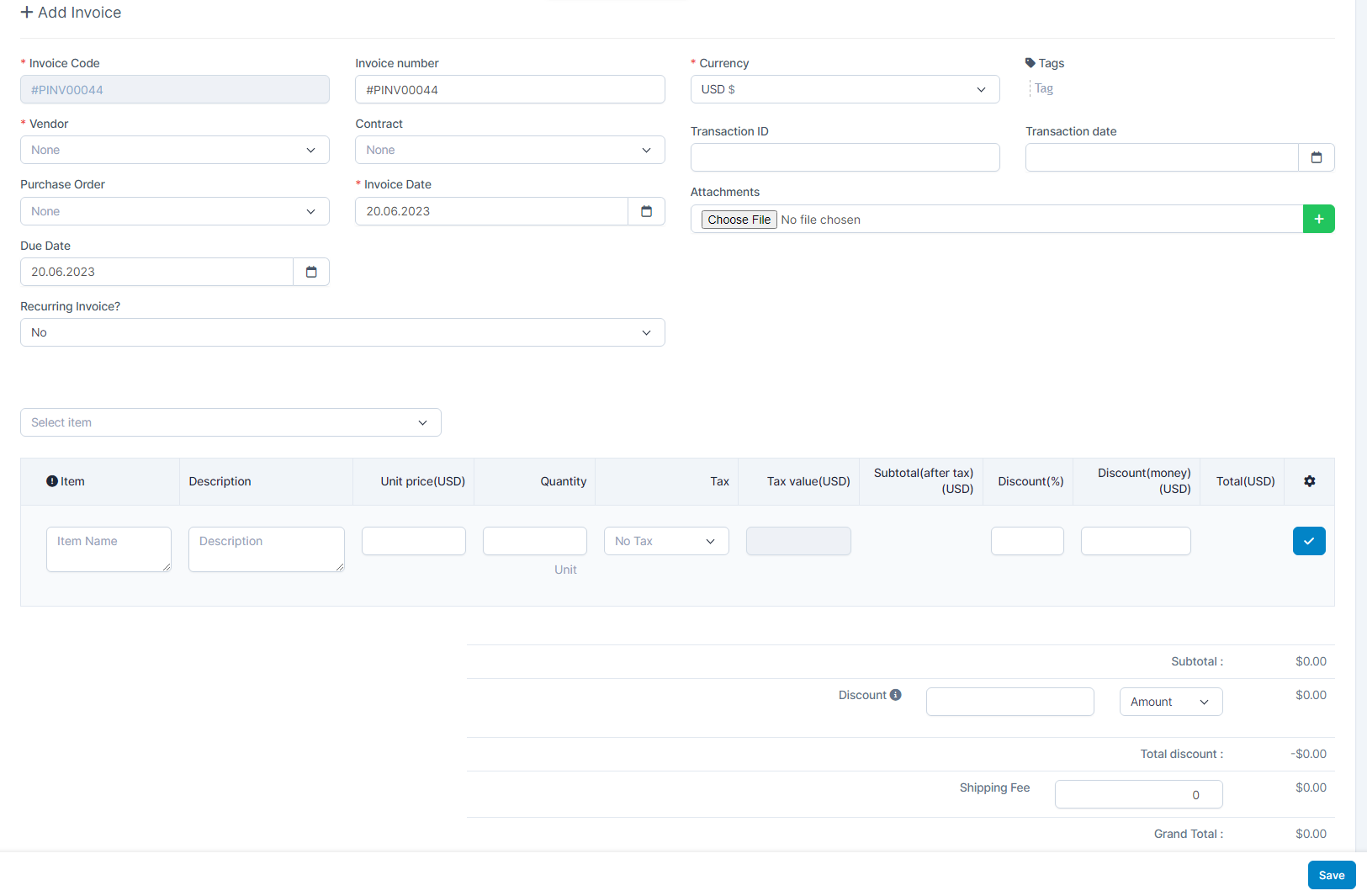Screen dimensions: 1367x896
Task: Open the Due Date calendar picker
Action: click(311, 272)
